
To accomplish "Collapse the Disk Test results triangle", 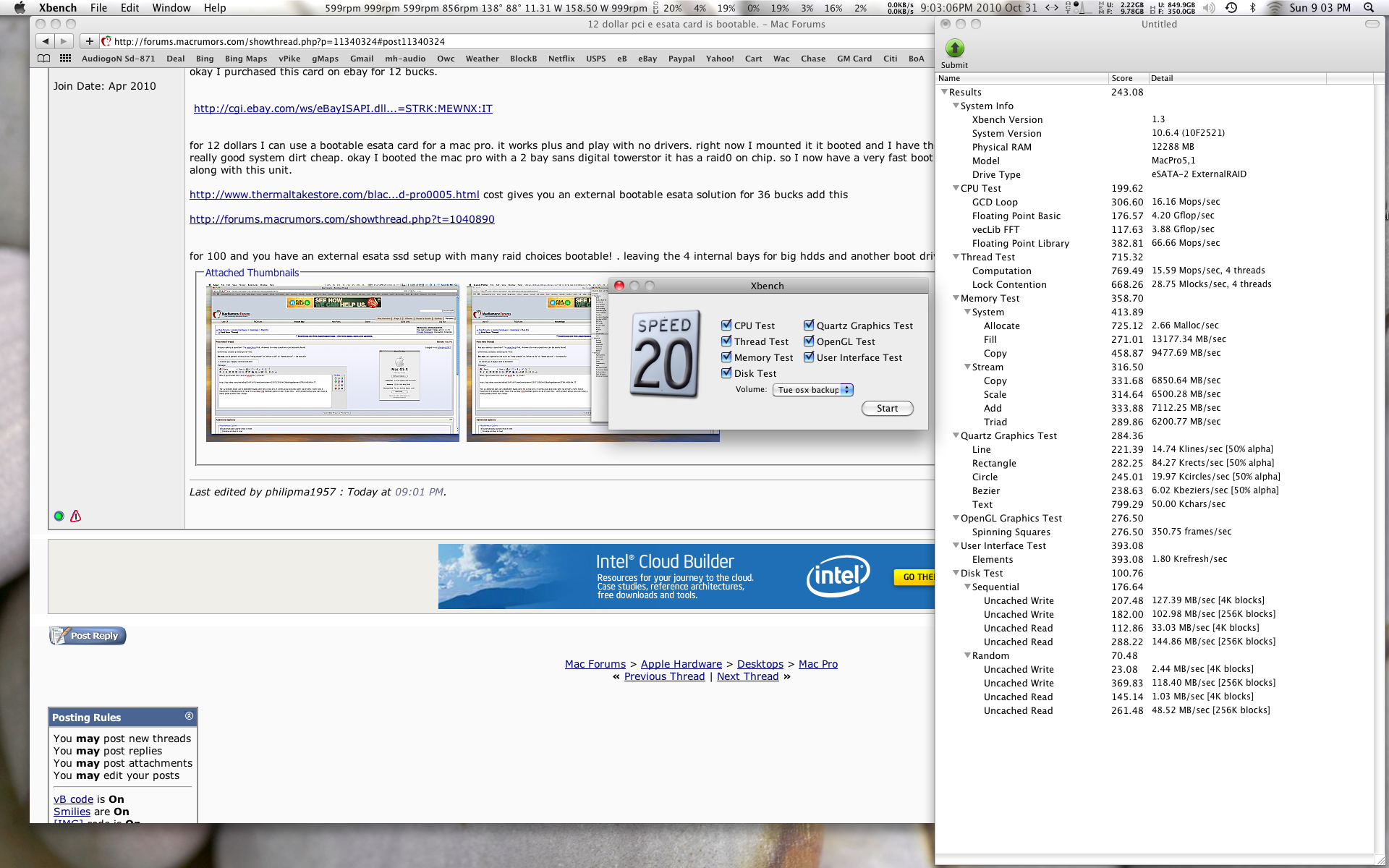I will (956, 573).
